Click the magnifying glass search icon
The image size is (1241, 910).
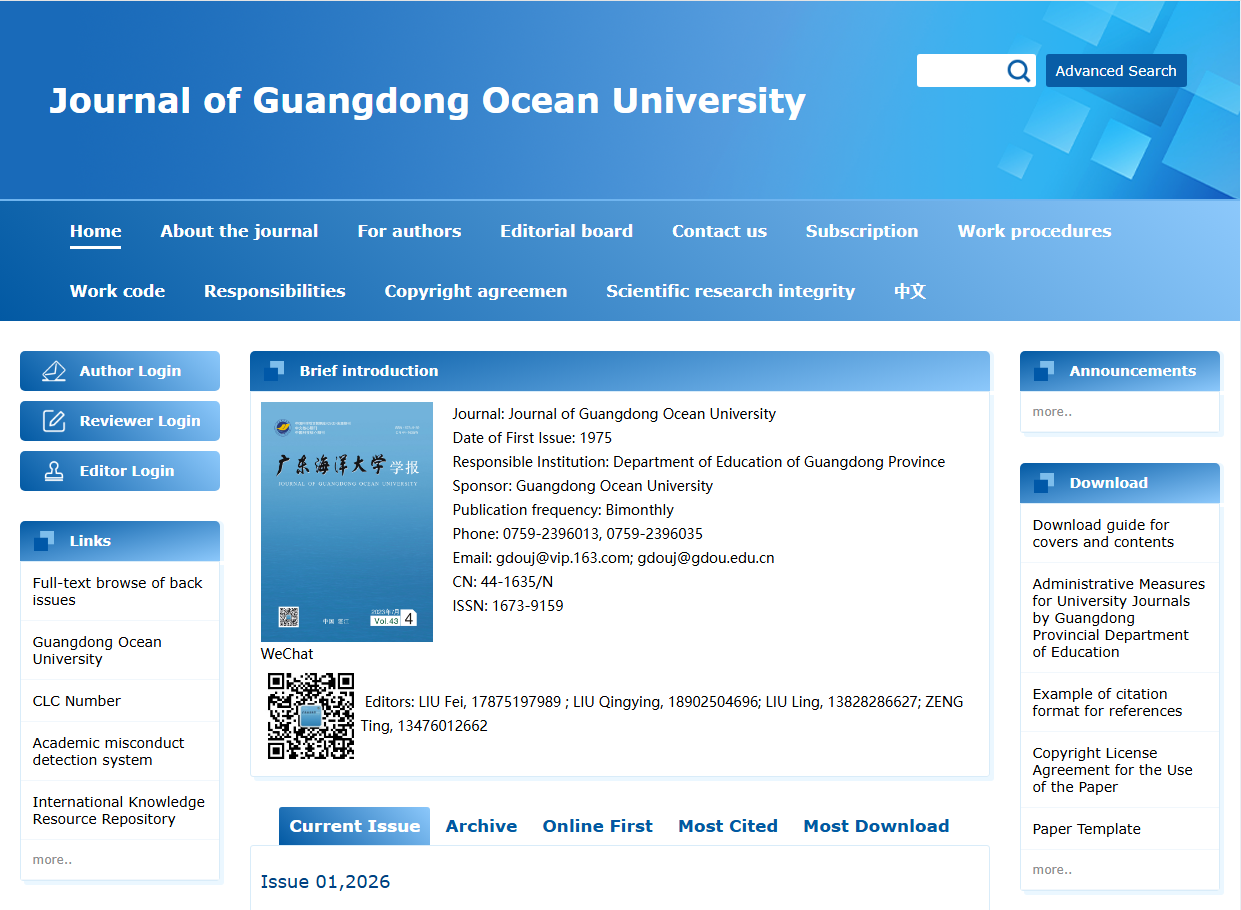click(1018, 71)
